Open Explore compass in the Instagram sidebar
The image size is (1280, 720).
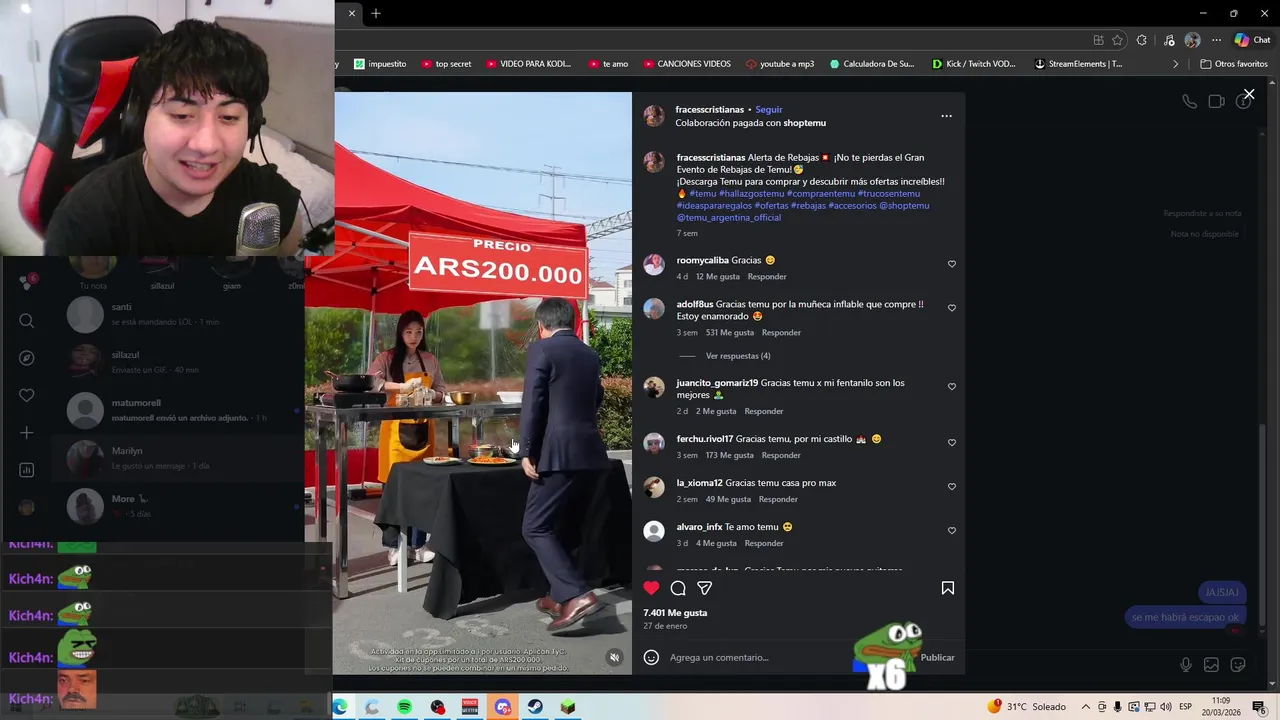(27, 358)
